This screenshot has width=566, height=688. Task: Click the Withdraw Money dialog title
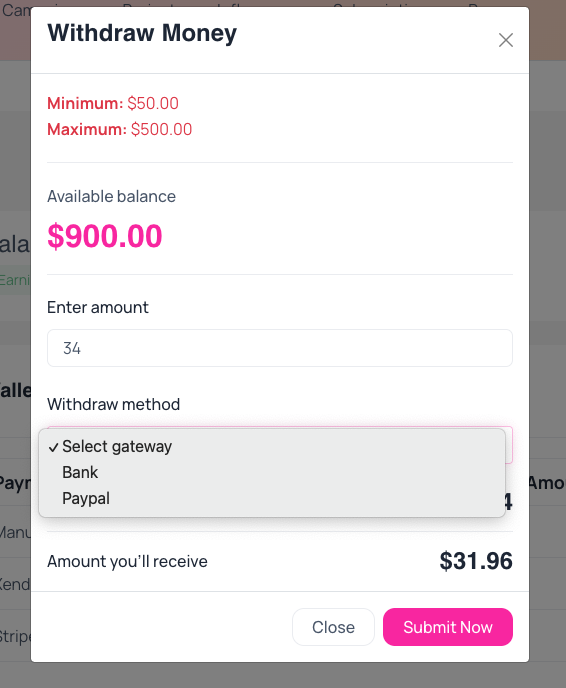point(142,33)
